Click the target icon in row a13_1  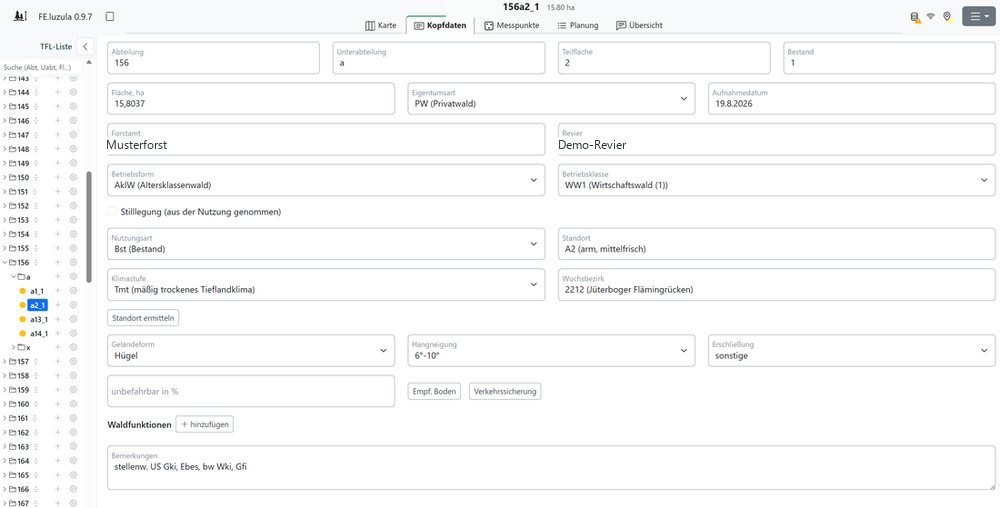point(73,319)
